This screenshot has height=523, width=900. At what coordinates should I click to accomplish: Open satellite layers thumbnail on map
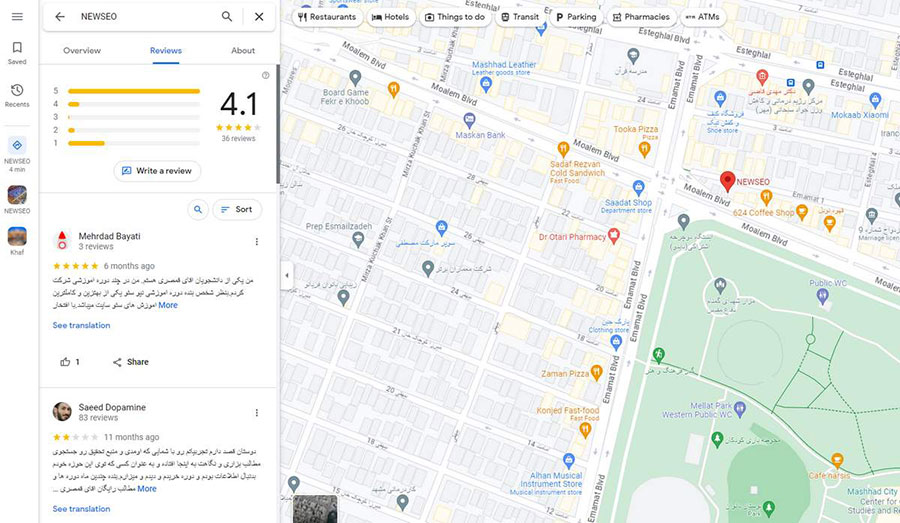(315, 509)
